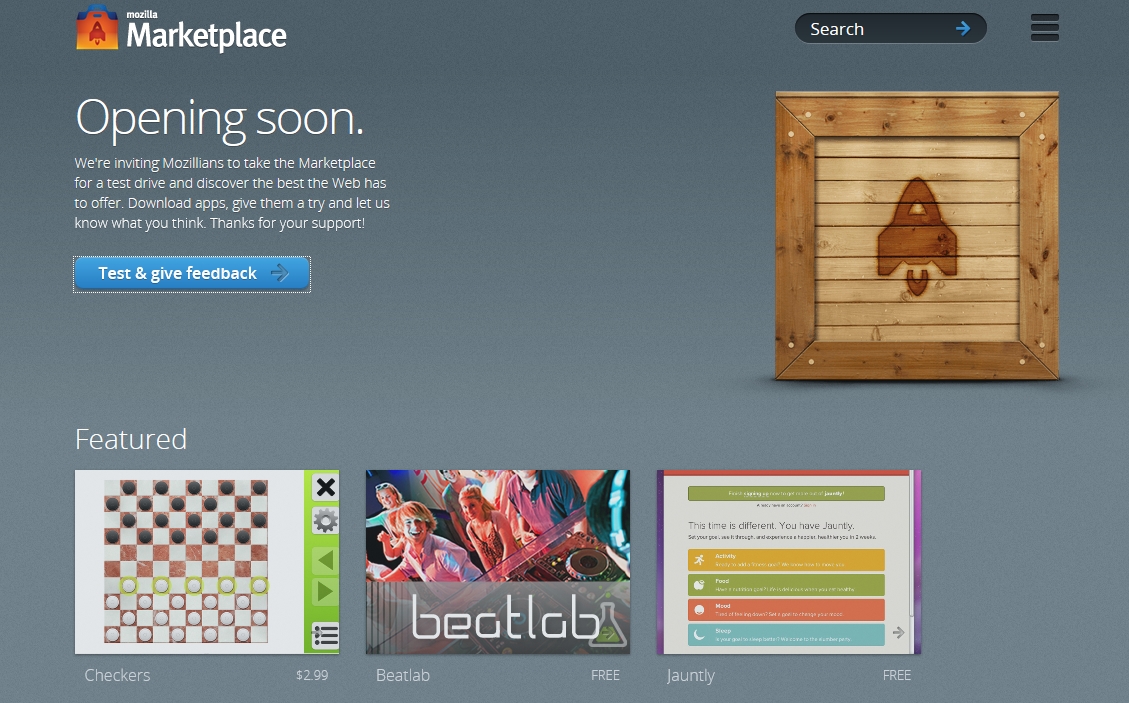Click the list icon in Checkers screenshot
Screen dimensions: 1129x703
(325, 636)
